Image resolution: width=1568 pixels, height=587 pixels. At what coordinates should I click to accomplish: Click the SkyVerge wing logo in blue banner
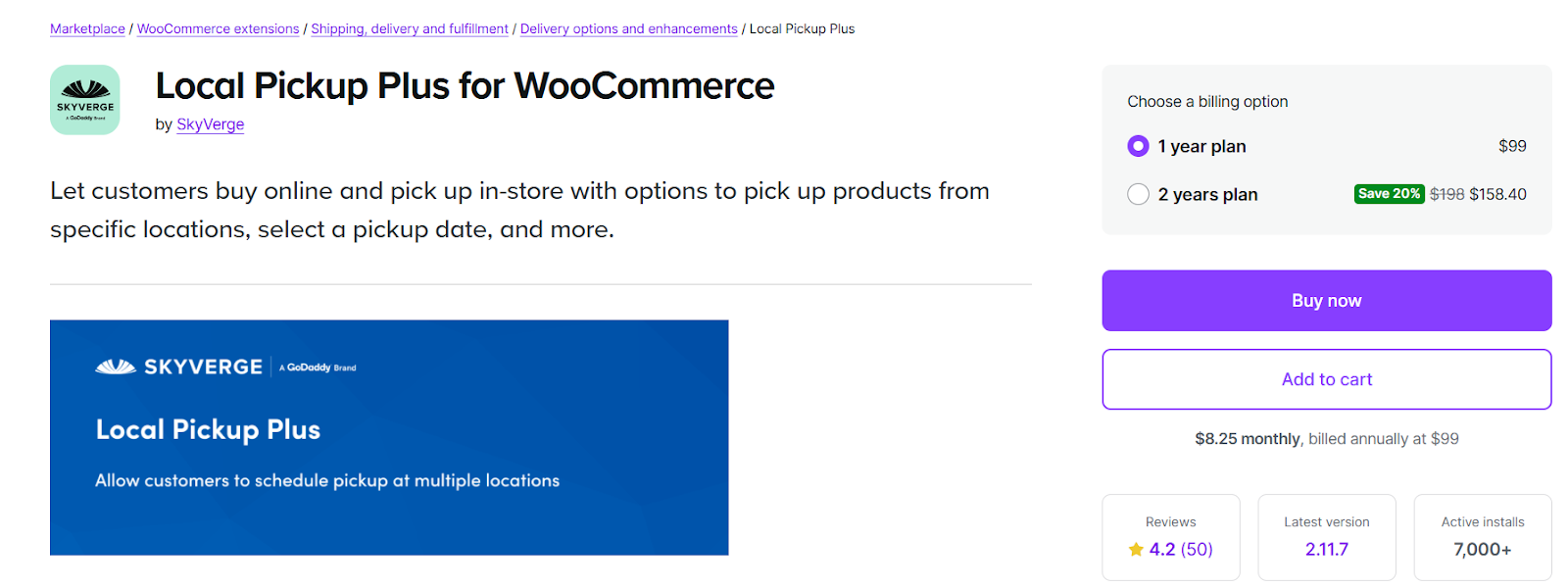116,367
